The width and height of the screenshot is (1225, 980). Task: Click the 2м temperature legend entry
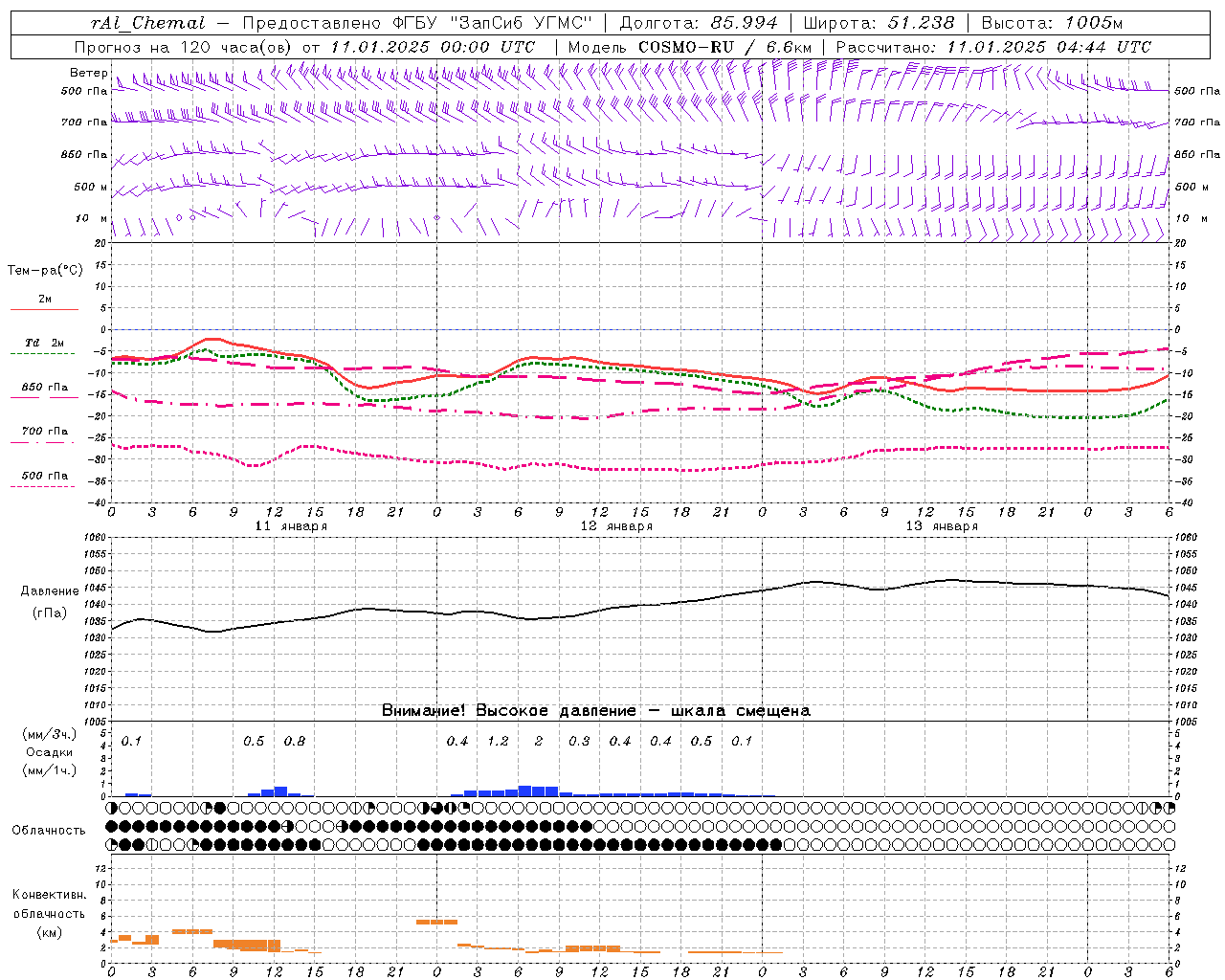tap(45, 299)
